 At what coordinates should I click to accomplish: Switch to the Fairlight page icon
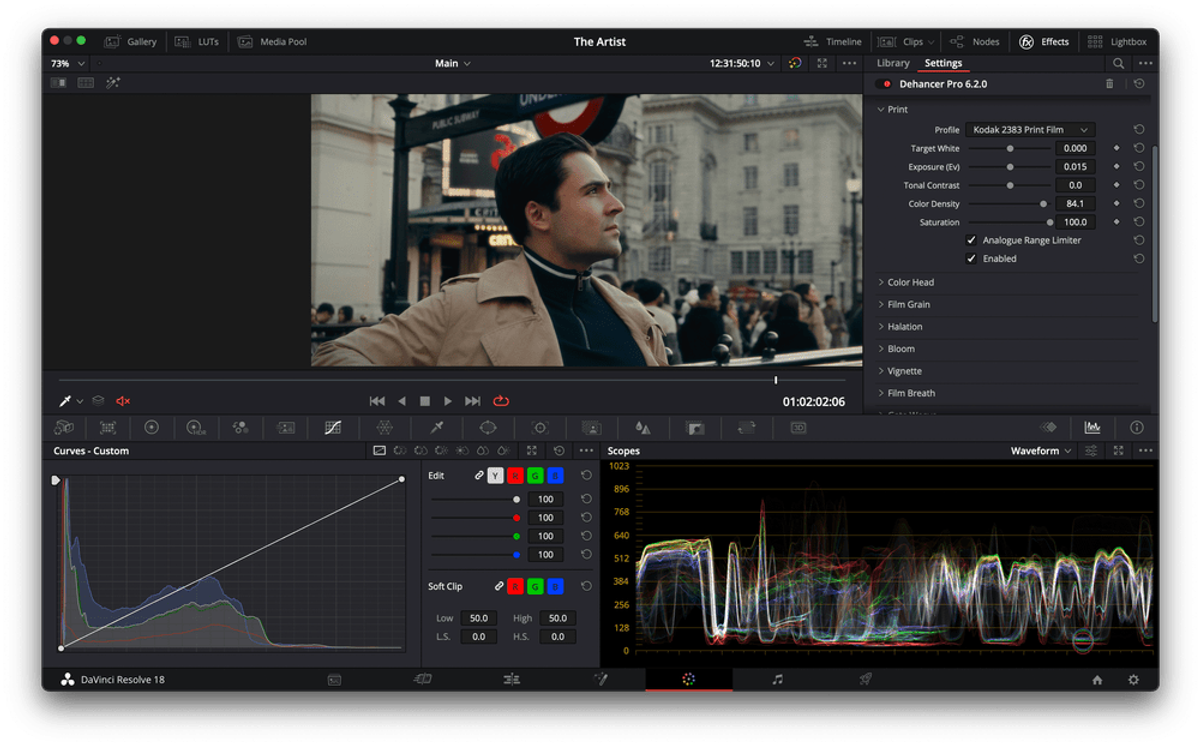tap(777, 679)
